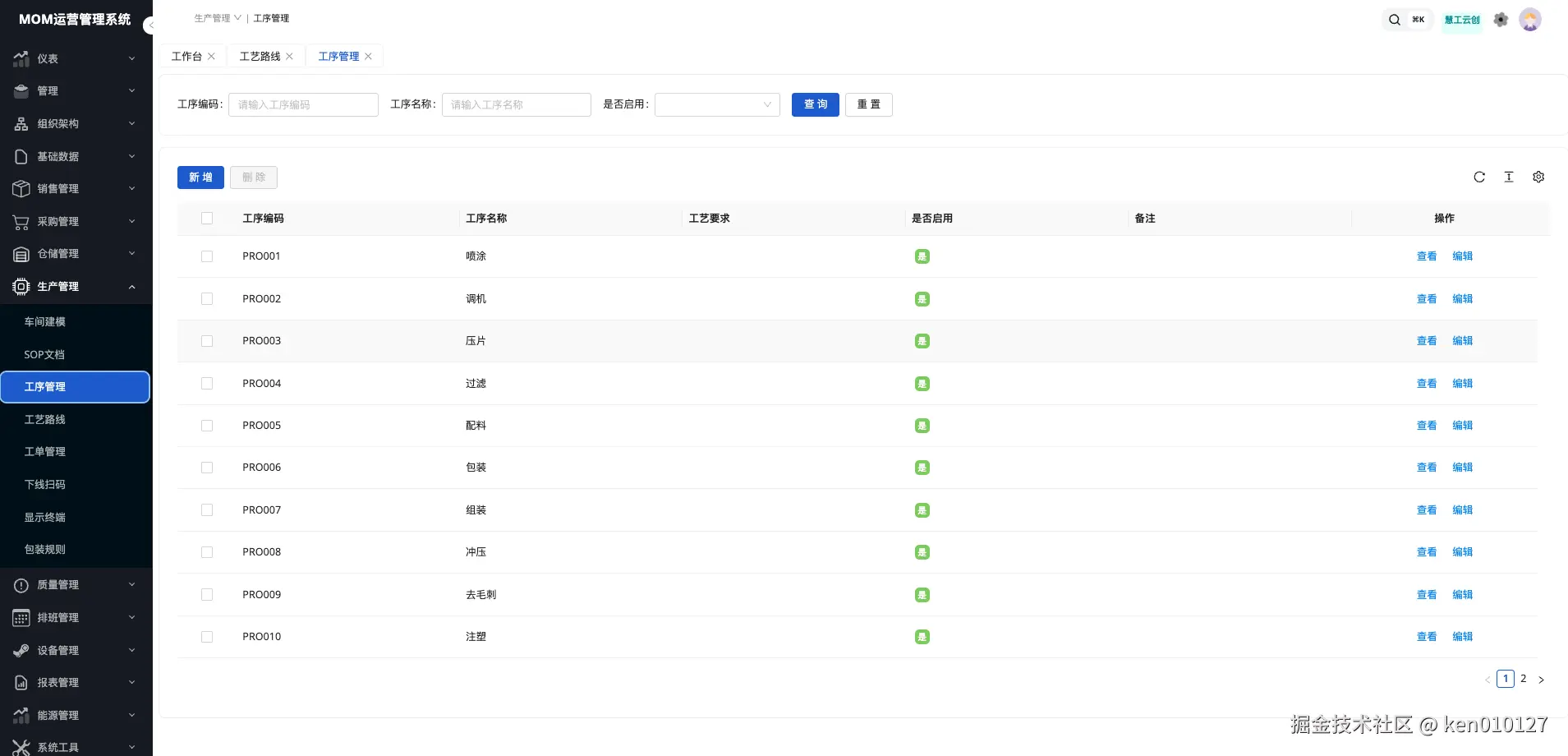Toggle the select-all checkbox in table header
This screenshot has width=1568, height=756.
(x=207, y=219)
